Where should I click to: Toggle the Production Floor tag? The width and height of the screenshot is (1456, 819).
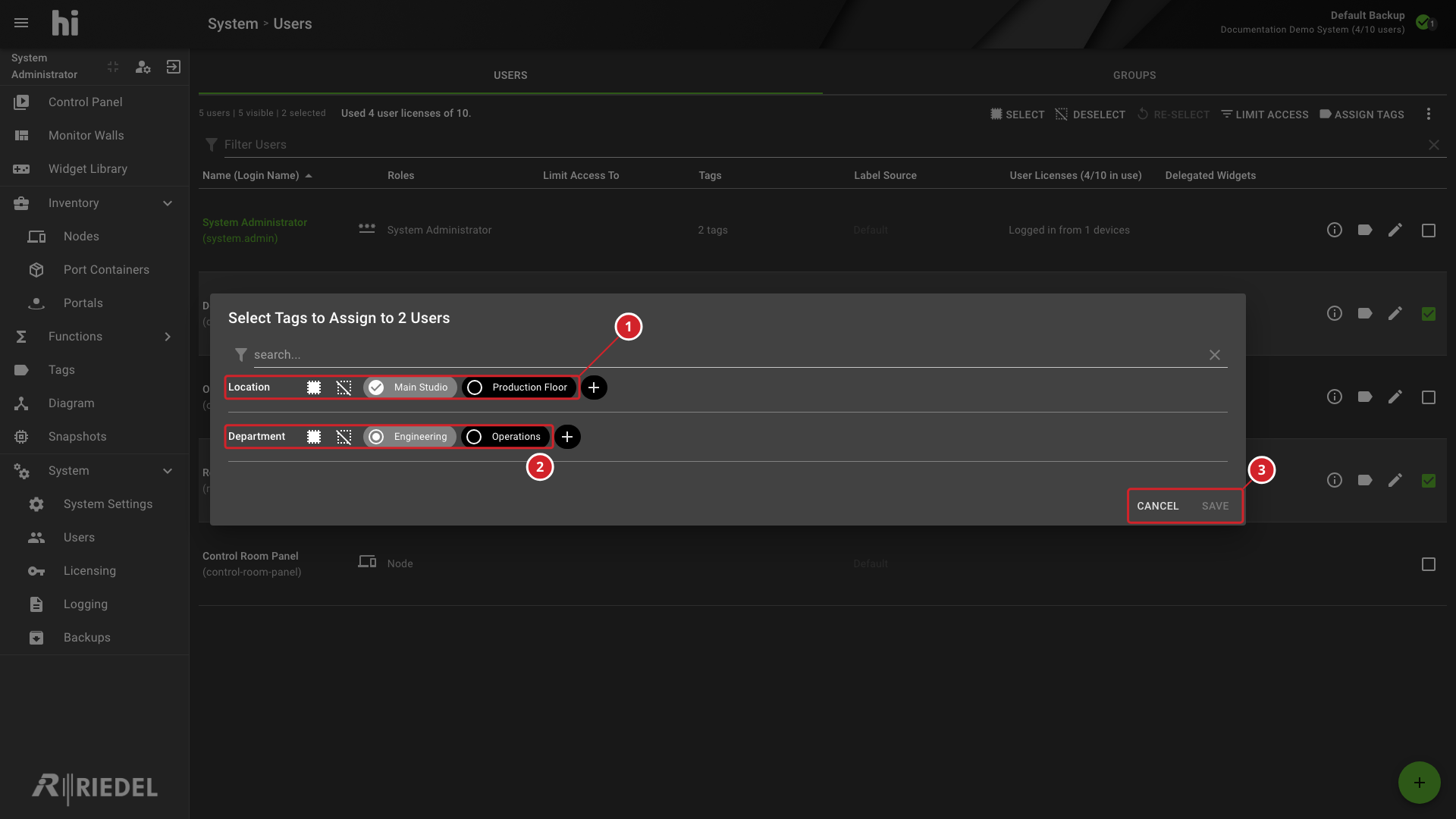click(x=519, y=388)
